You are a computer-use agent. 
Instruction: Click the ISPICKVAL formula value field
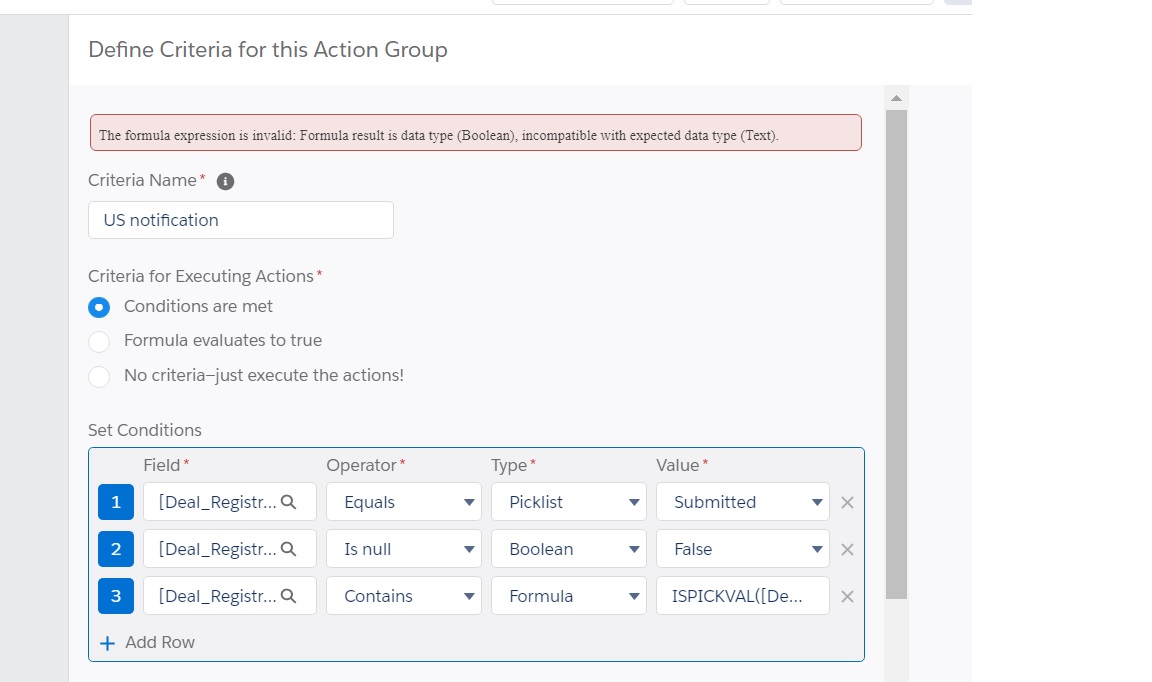click(742, 596)
